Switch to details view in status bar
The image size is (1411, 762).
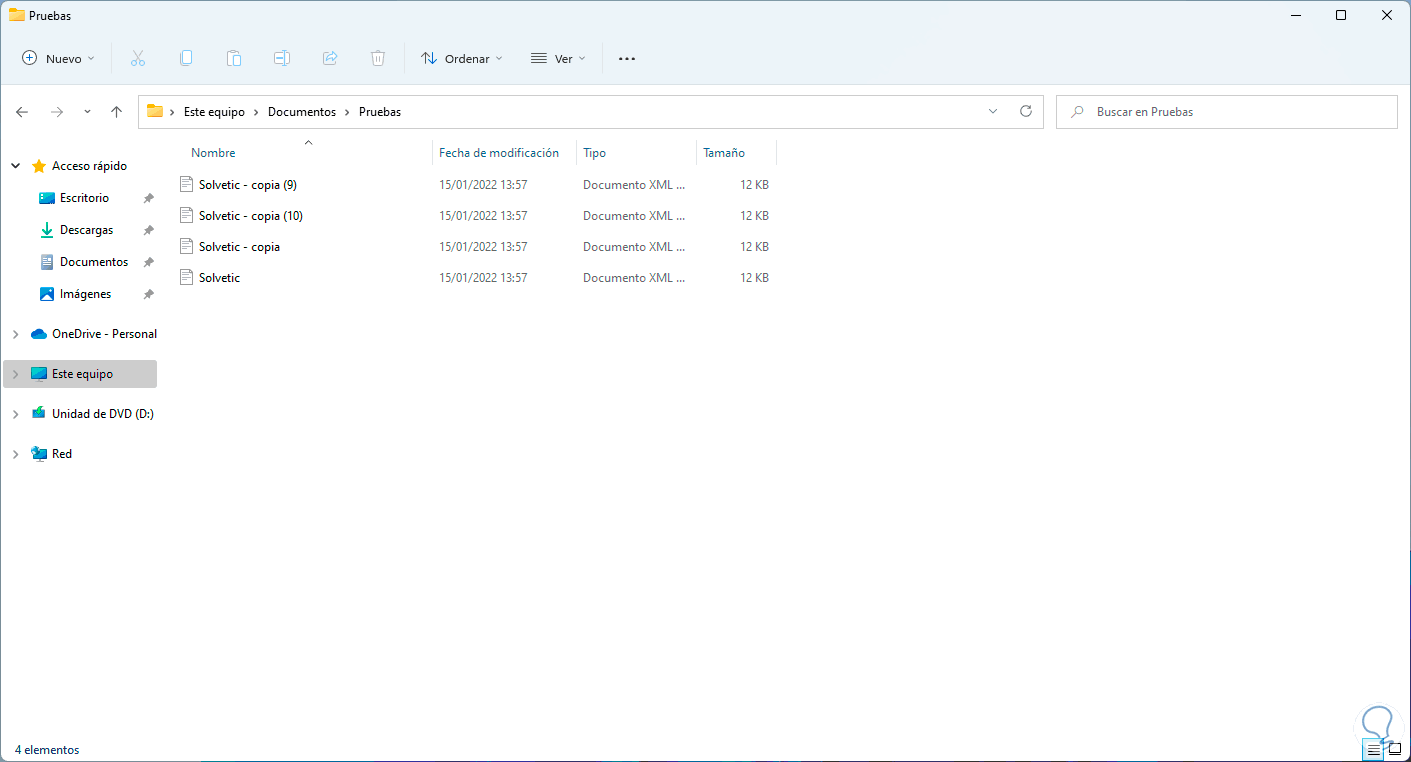(x=1373, y=750)
